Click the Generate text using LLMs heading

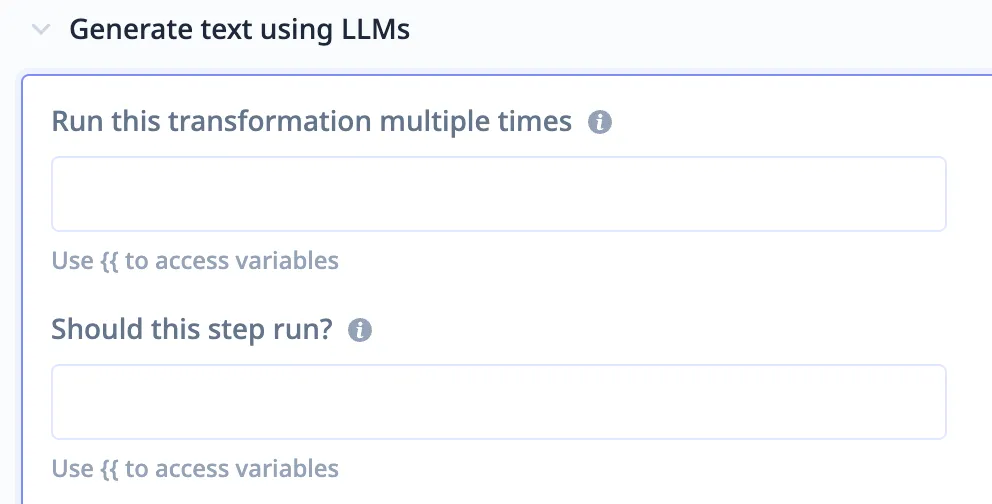point(239,30)
